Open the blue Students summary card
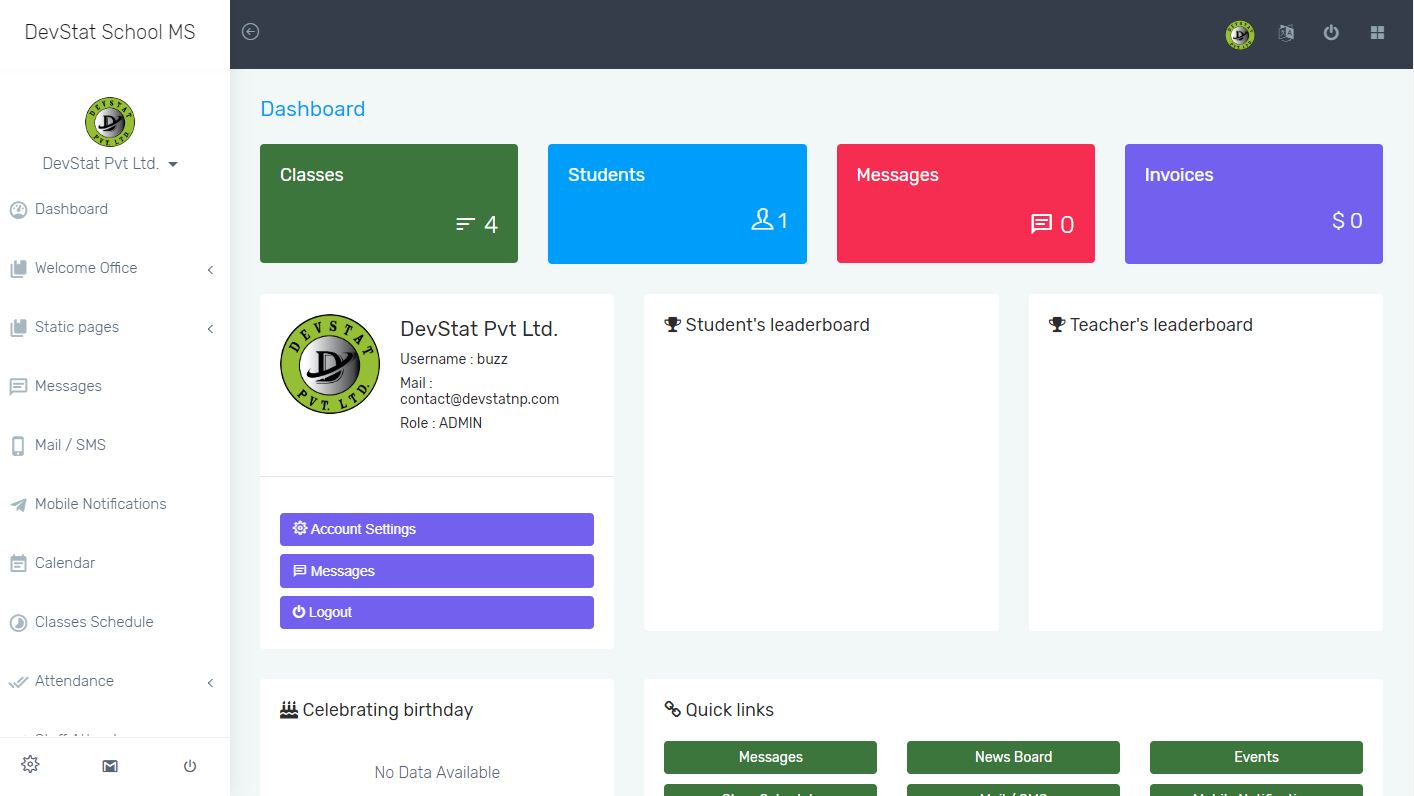1414x796 pixels. (677, 204)
